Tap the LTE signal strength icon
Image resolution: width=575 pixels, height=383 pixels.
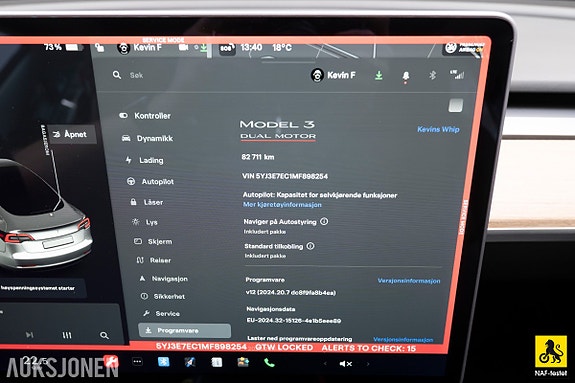click(457, 74)
